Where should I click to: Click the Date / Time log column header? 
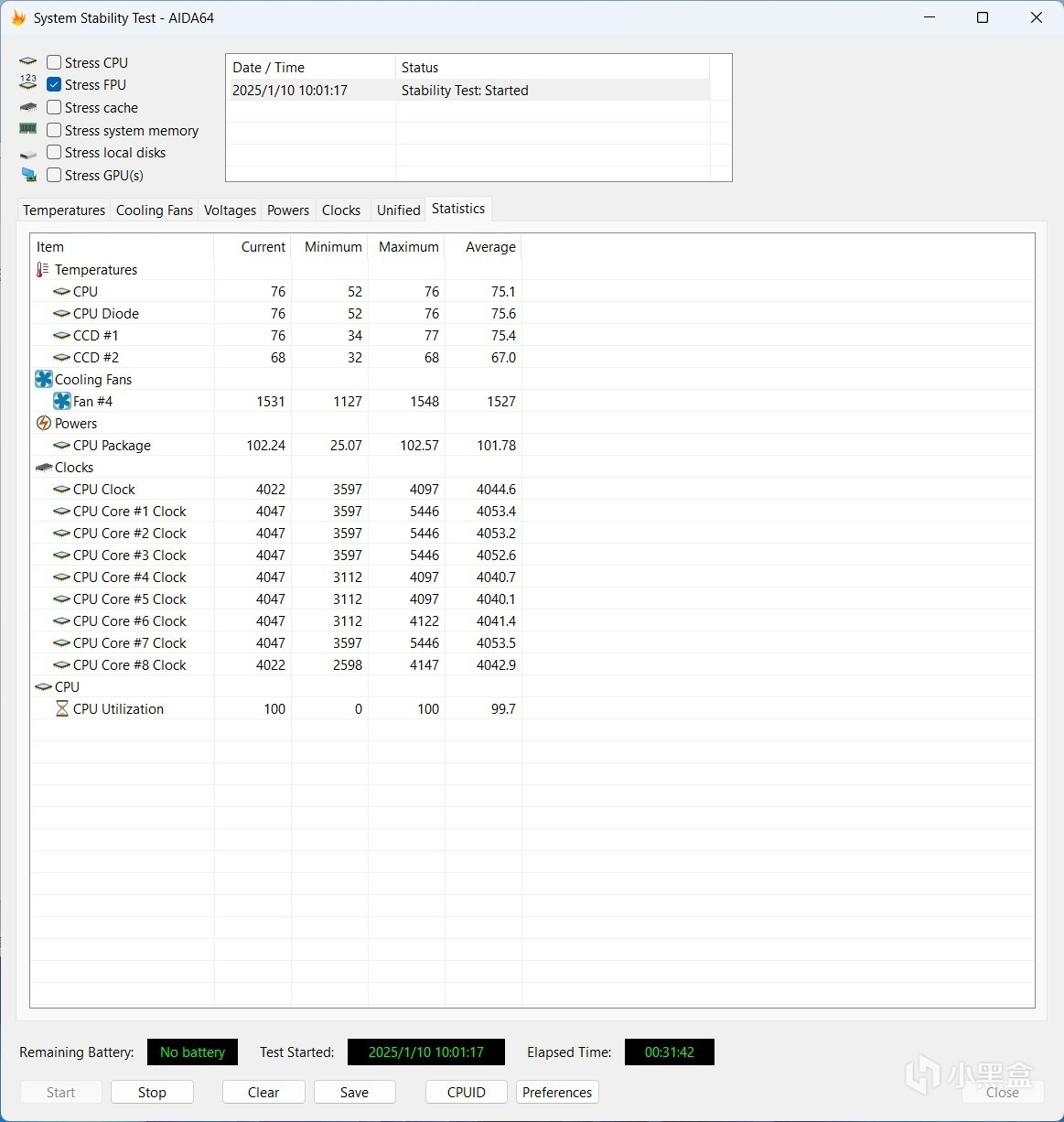coord(311,67)
